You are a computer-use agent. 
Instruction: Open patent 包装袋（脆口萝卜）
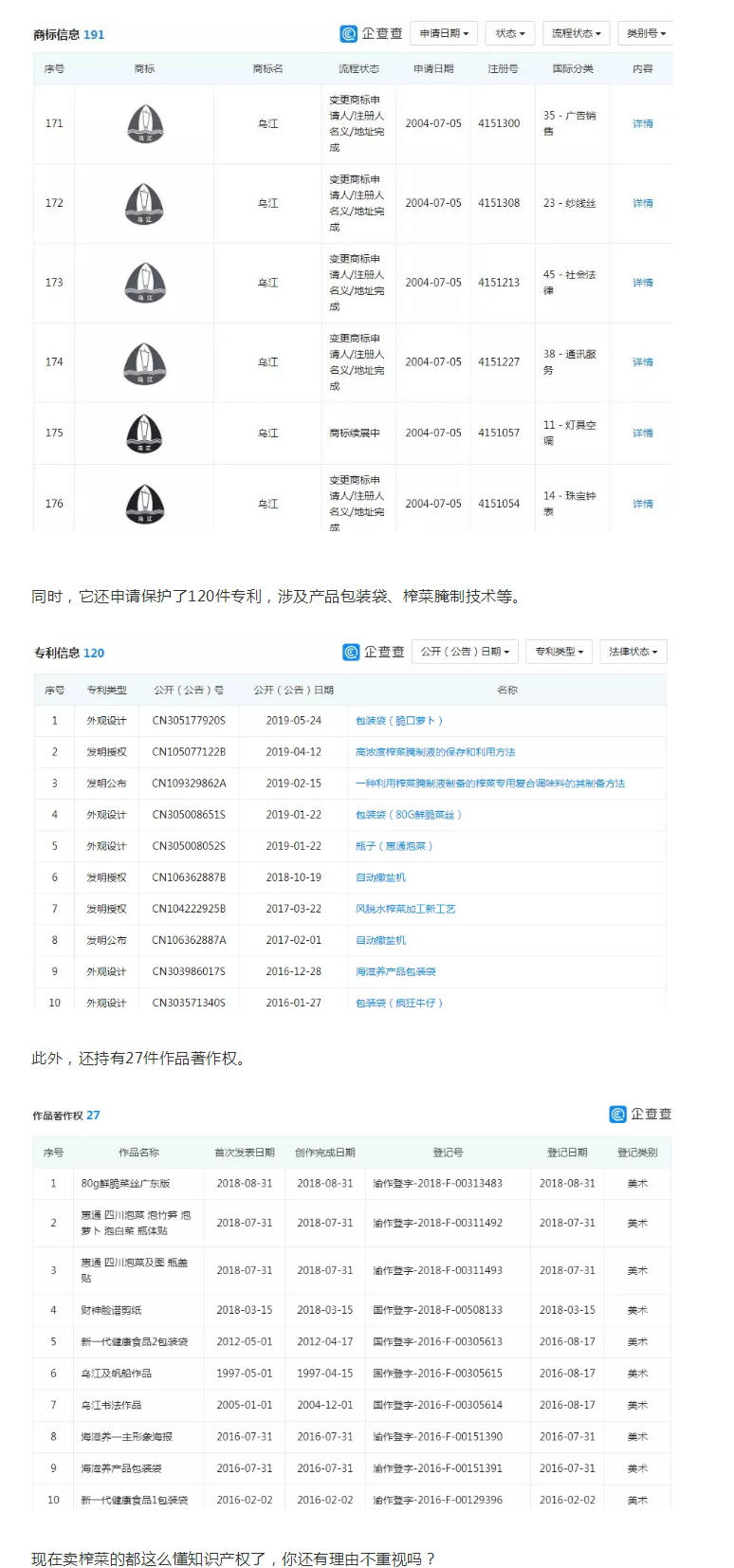tap(399, 721)
